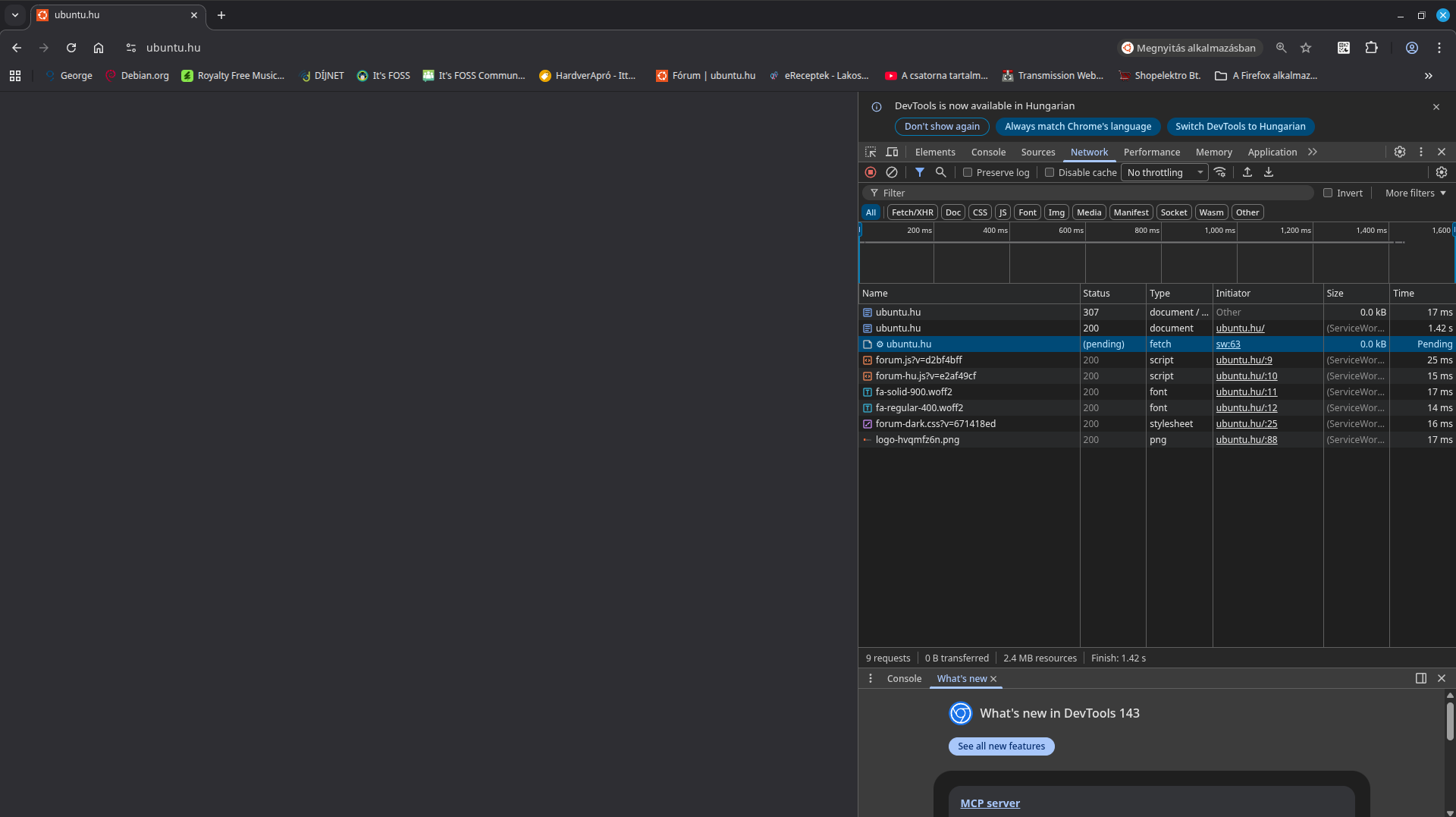Screen dimensions: 1456x817
Task: Toggle device toolbar icon
Action: coord(892,152)
